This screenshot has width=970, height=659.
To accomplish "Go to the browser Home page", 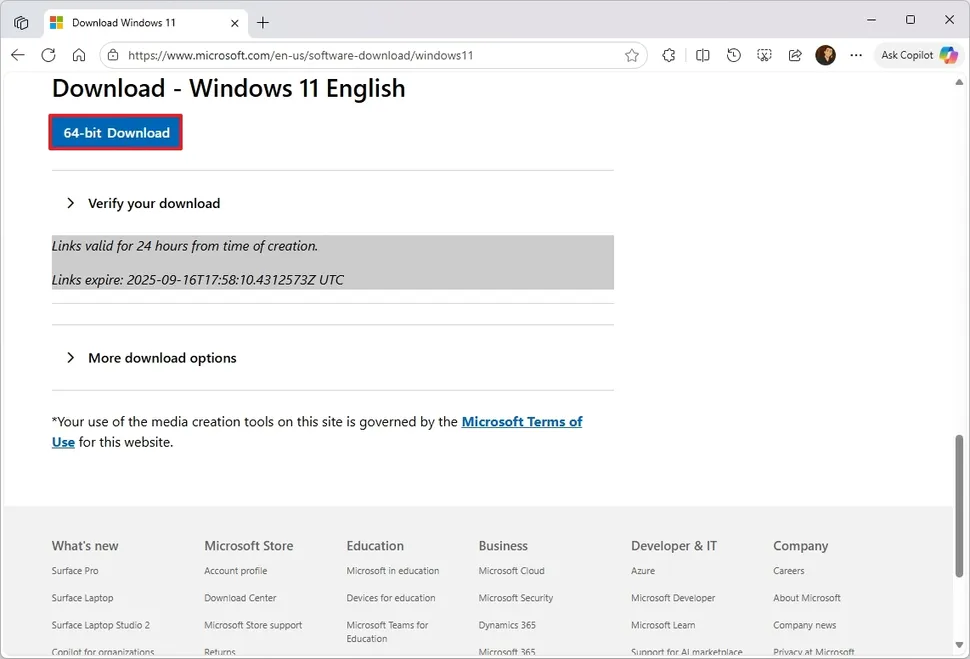I will pyautogui.click(x=79, y=56).
